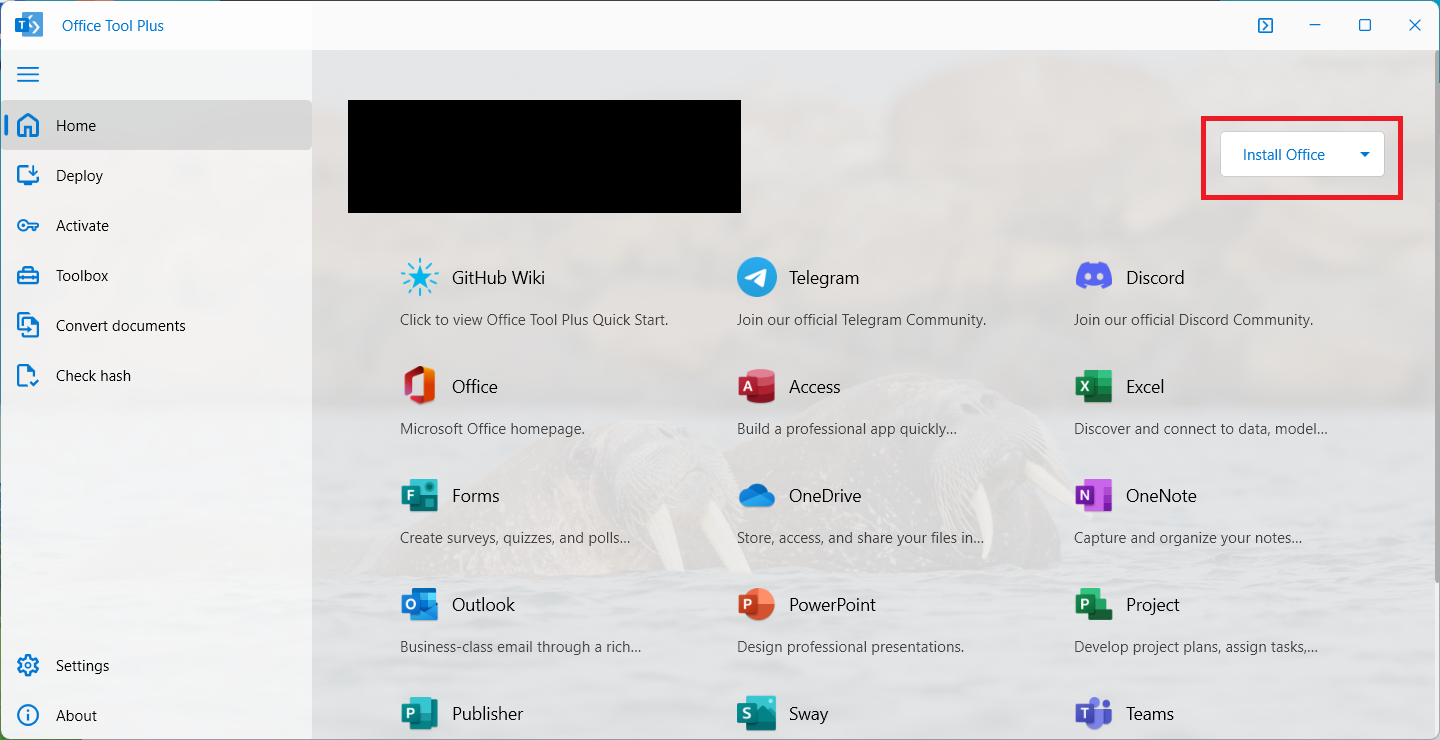Click the PowerPoint app icon
1440x740 pixels.
tap(757, 604)
